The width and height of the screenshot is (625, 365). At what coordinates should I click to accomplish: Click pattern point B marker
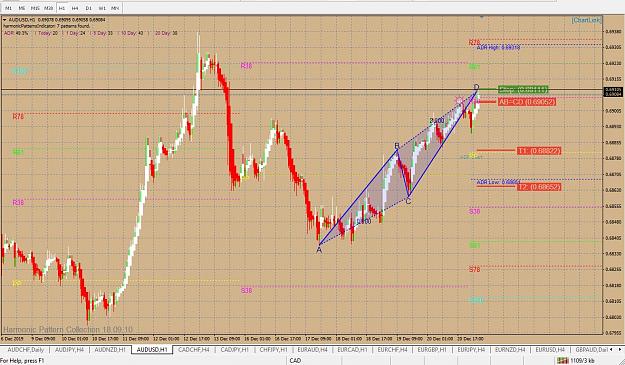pos(397,146)
